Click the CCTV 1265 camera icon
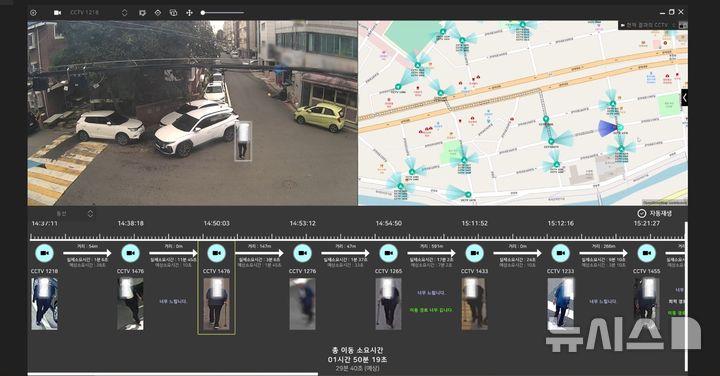Screen dimensions: 720x376 click(x=388, y=253)
